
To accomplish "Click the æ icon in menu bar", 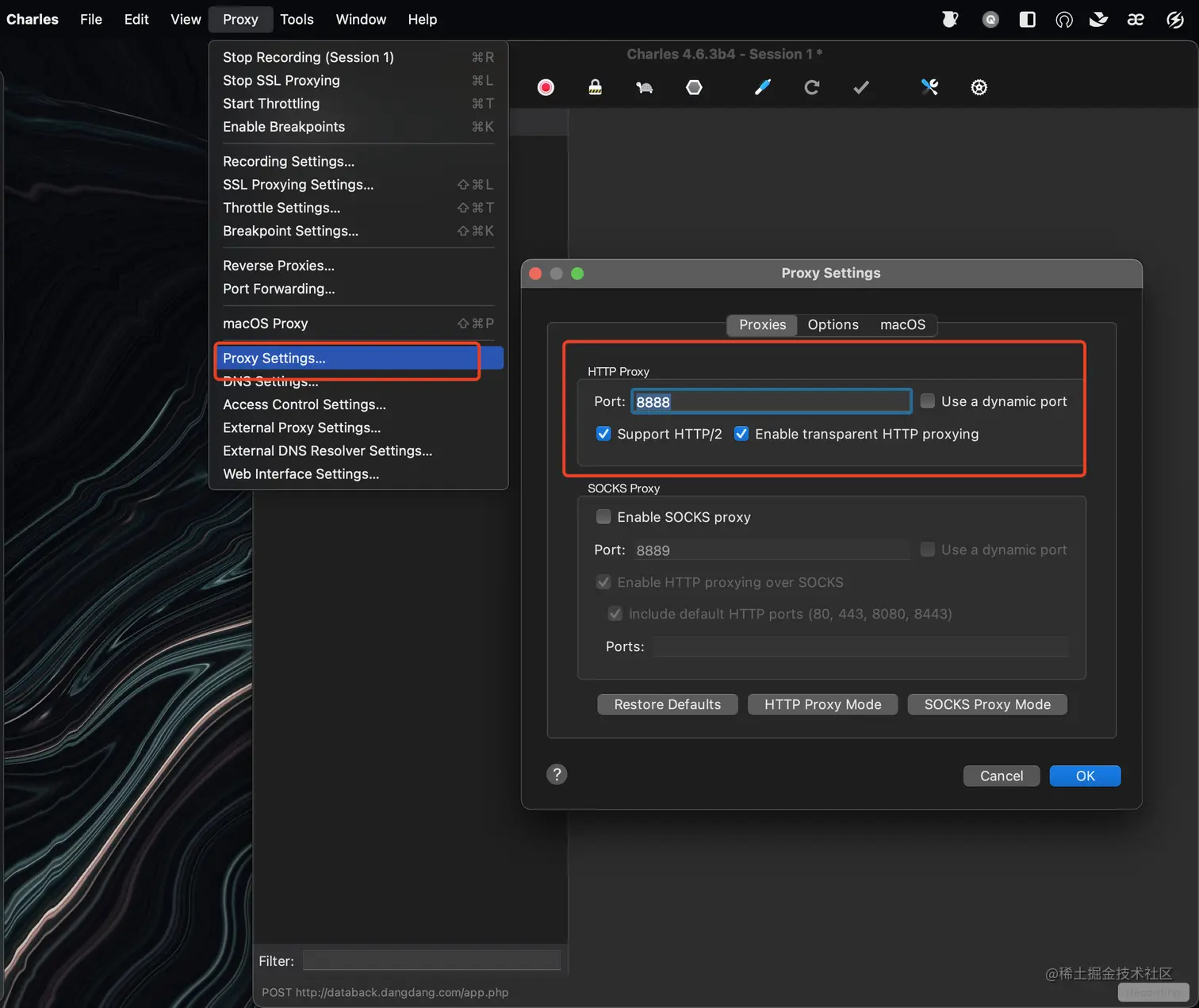I will 1136,19.
